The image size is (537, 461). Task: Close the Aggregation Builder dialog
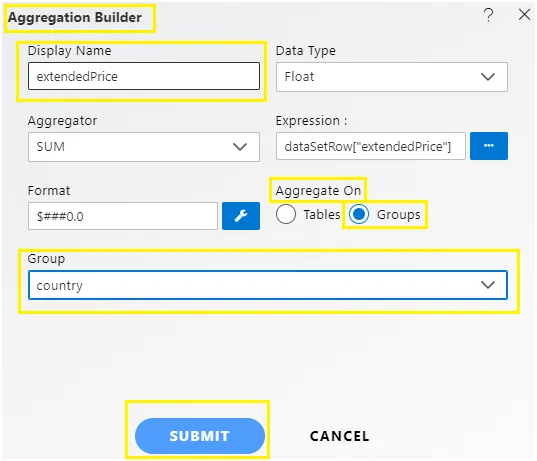[x=524, y=15]
